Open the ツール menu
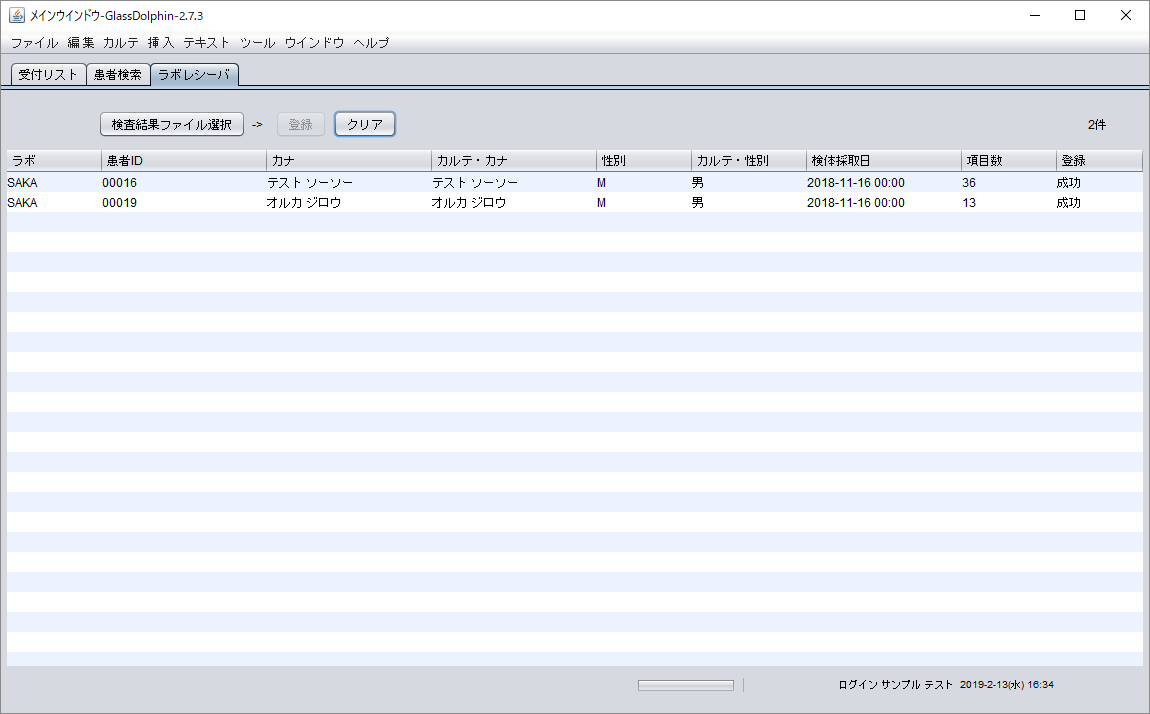The width and height of the screenshot is (1150, 714). pos(257,43)
